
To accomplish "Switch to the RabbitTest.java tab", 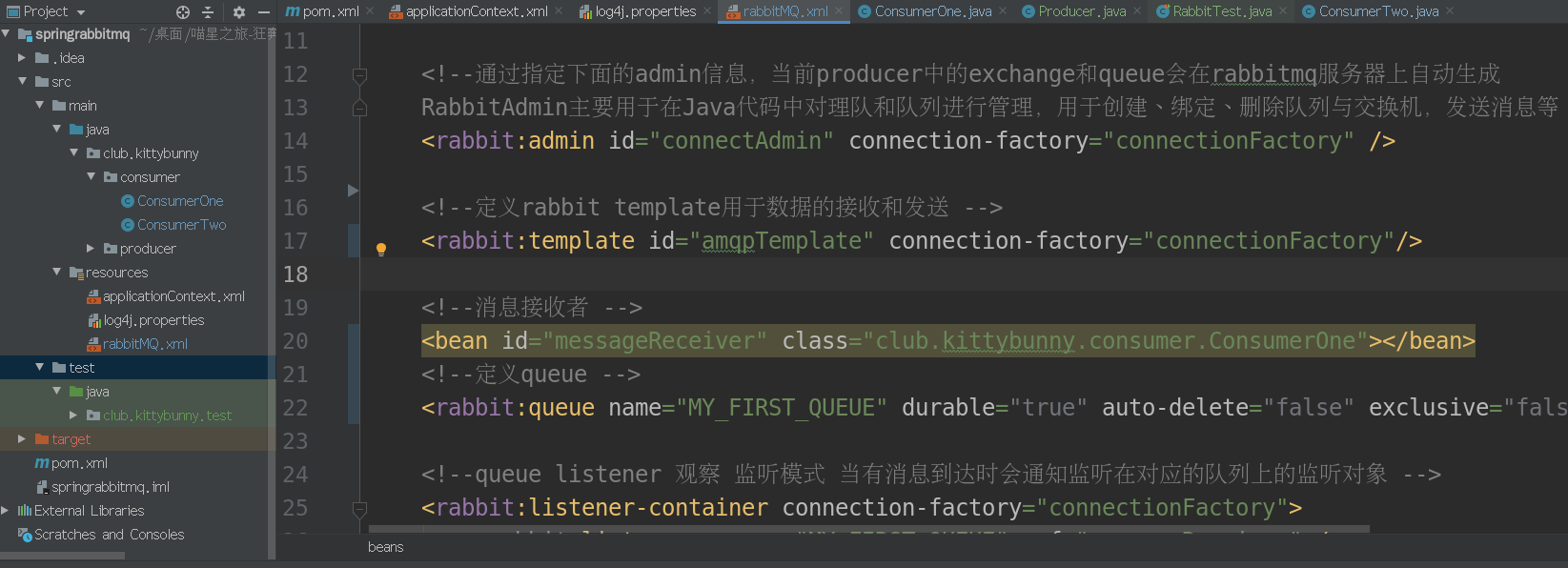I will 1221,11.
